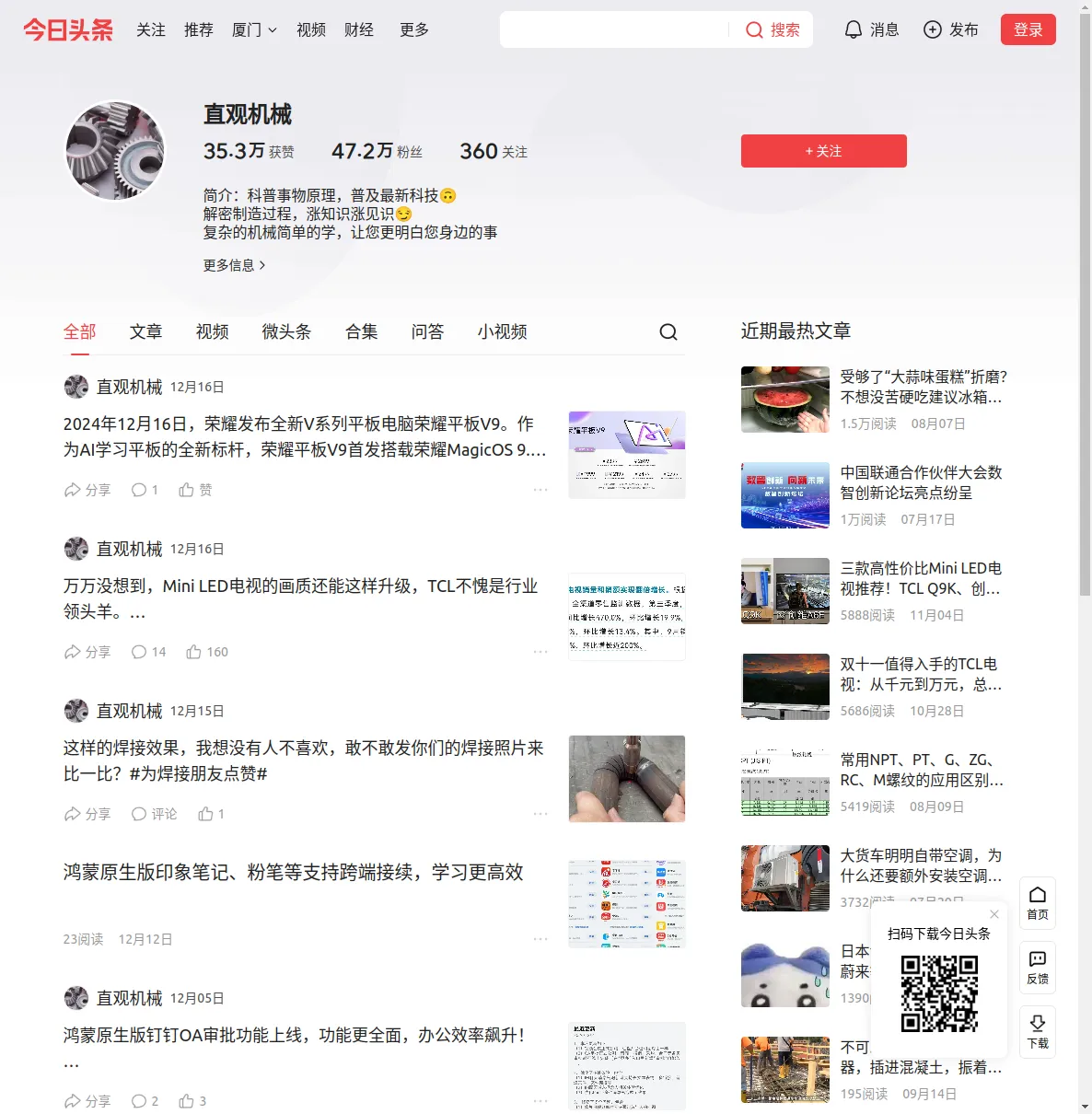
Task: Switch to the 合集 tab
Action: coord(361,331)
